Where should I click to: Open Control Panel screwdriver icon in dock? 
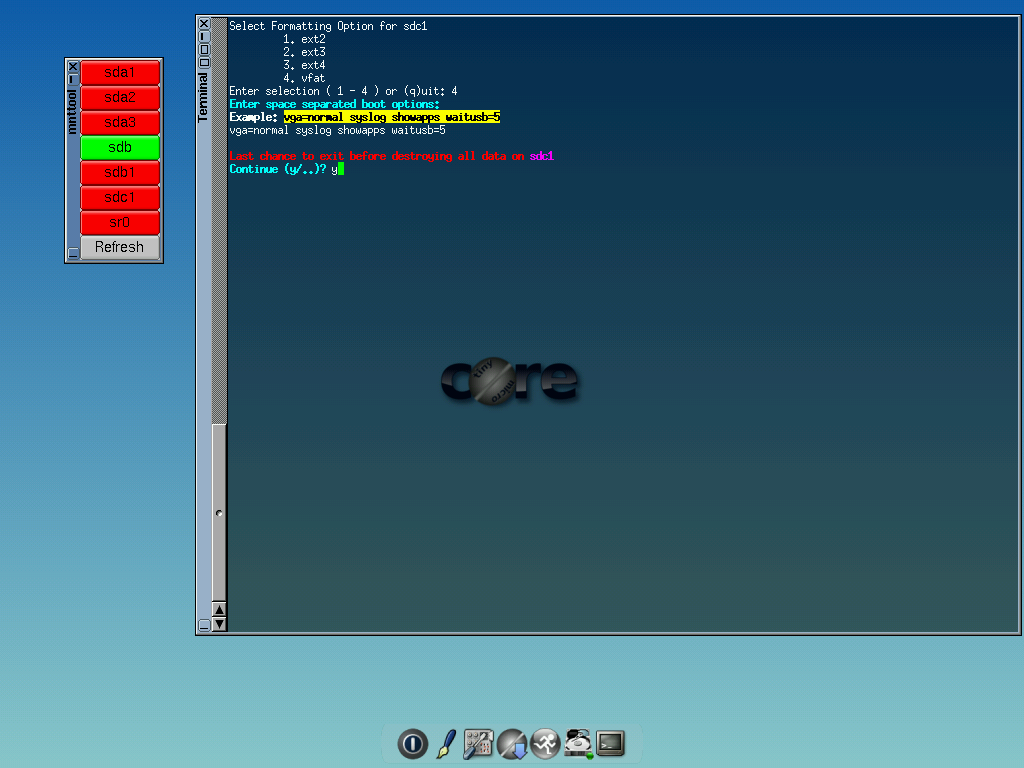[x=478, y=744]
